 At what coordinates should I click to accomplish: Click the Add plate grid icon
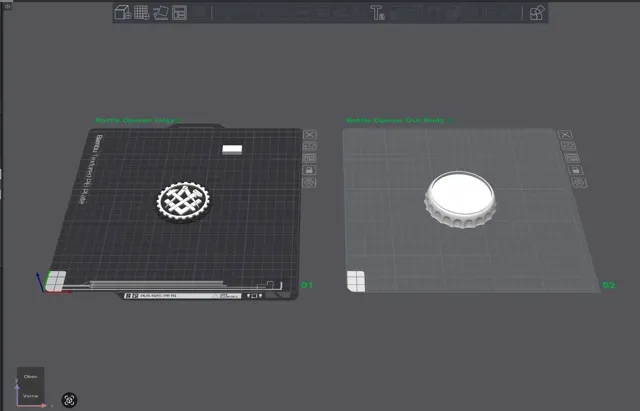[x=142, y=13]
